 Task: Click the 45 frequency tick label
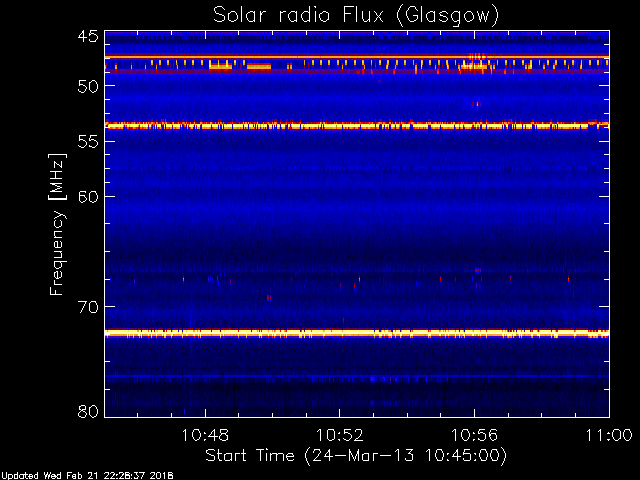tap(88, 37)
